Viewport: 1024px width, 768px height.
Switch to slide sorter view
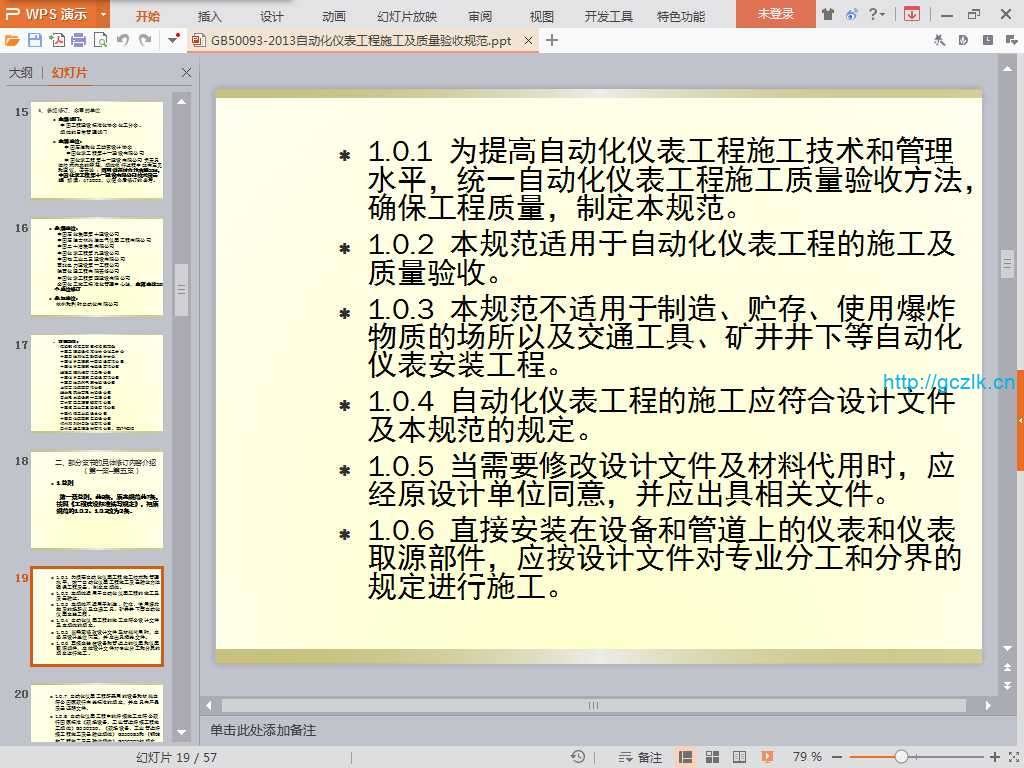coord(713,757)
